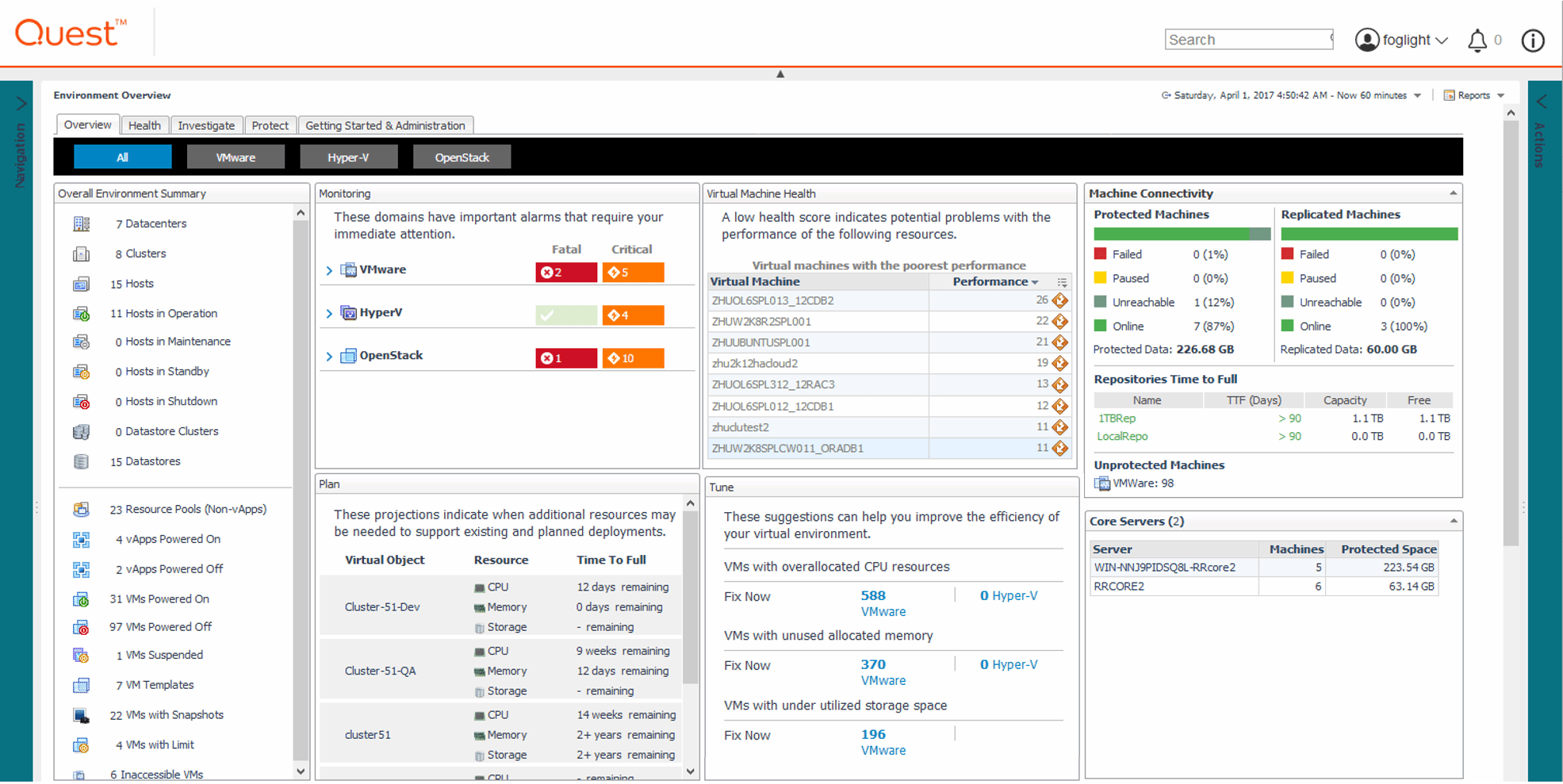Click the 15 Hosts icon
This screenshot has height=784, width=1563.
click(x=81, y=284)
